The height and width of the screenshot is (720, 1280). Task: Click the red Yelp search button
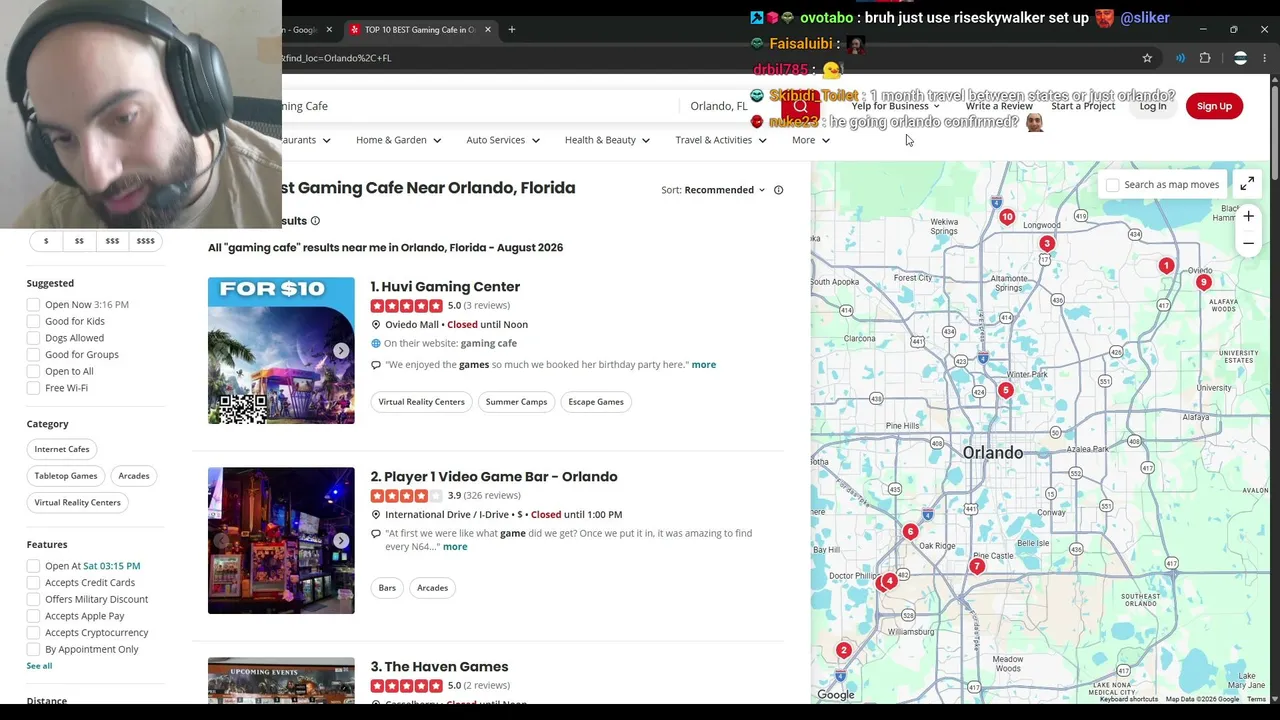[x=800, y=106]
